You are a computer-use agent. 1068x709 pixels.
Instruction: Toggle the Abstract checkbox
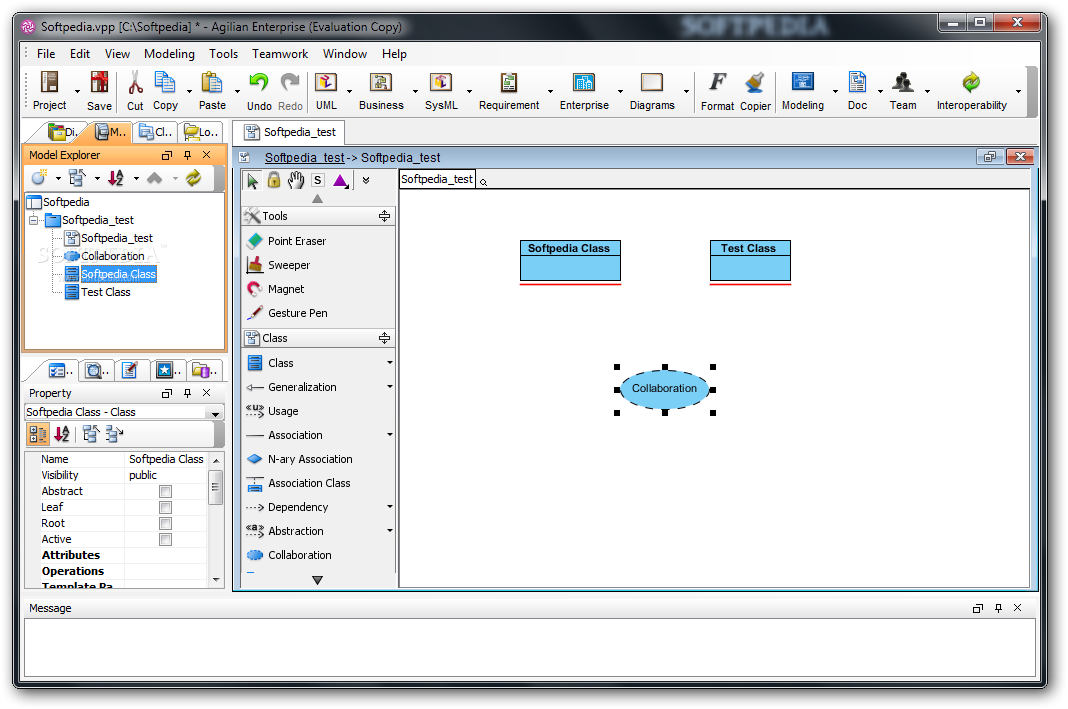(x=165, y=491)
